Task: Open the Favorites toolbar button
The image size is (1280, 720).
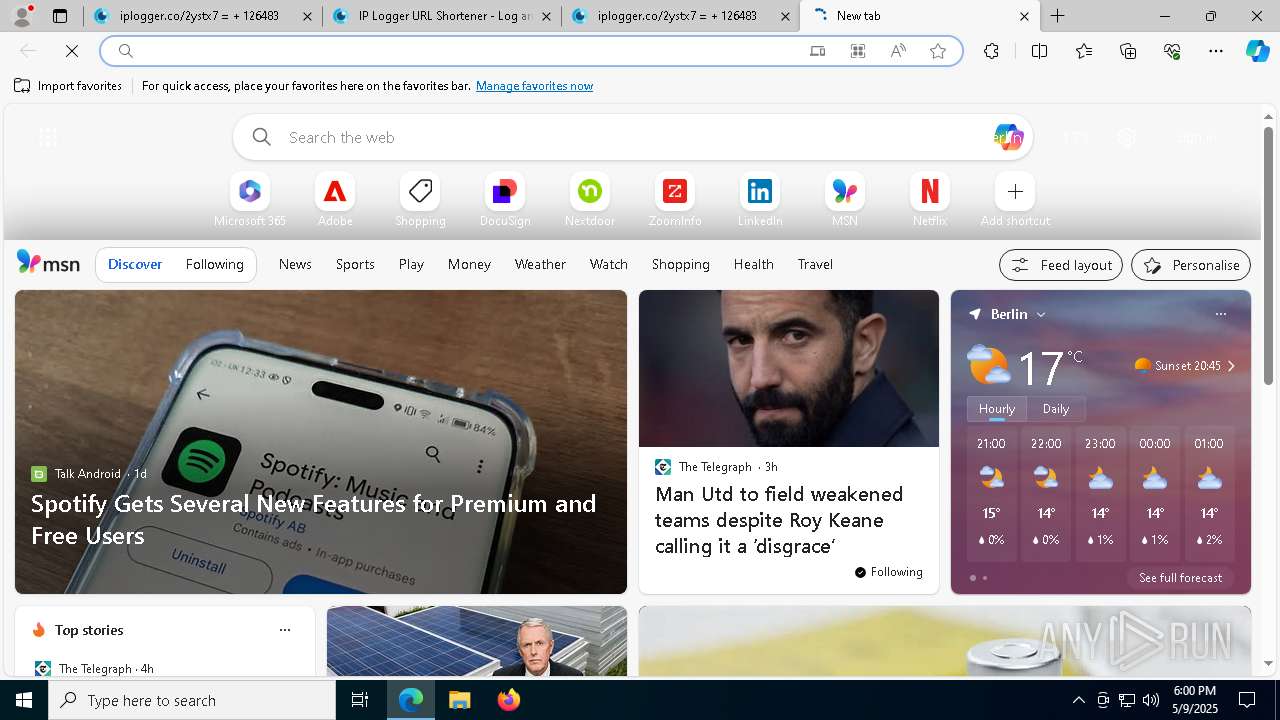Action: point(1084,51)
